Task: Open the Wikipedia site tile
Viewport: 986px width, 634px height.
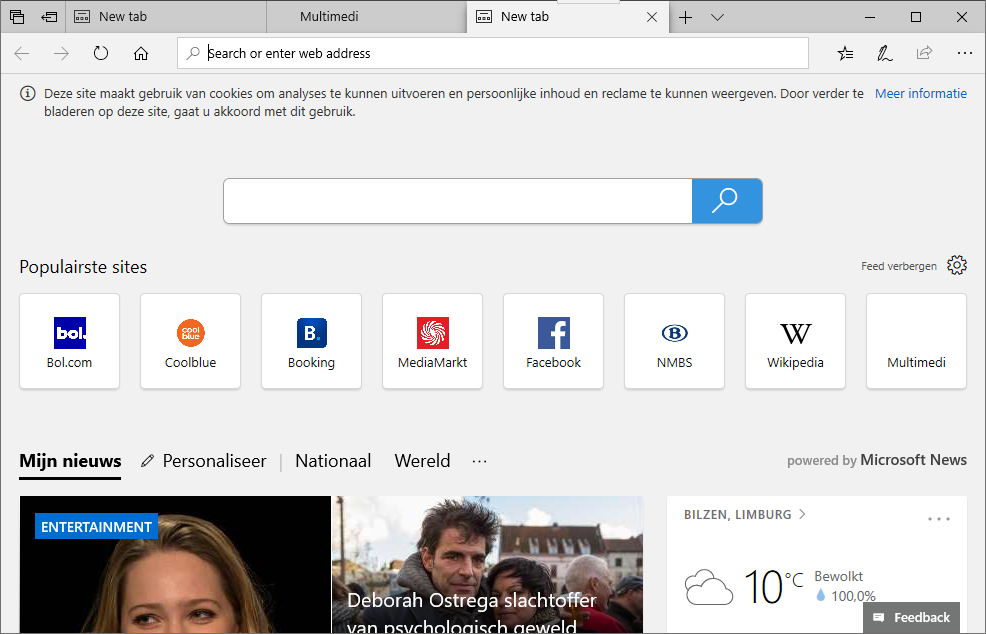Action: pyautogui.click(x=795, y=341)
